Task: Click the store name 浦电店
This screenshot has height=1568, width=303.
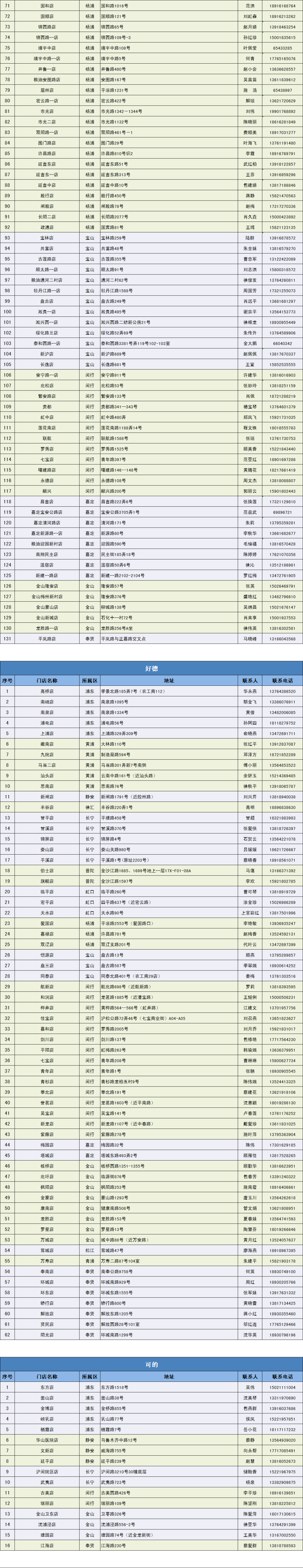Action: click(x=47, y=723)
